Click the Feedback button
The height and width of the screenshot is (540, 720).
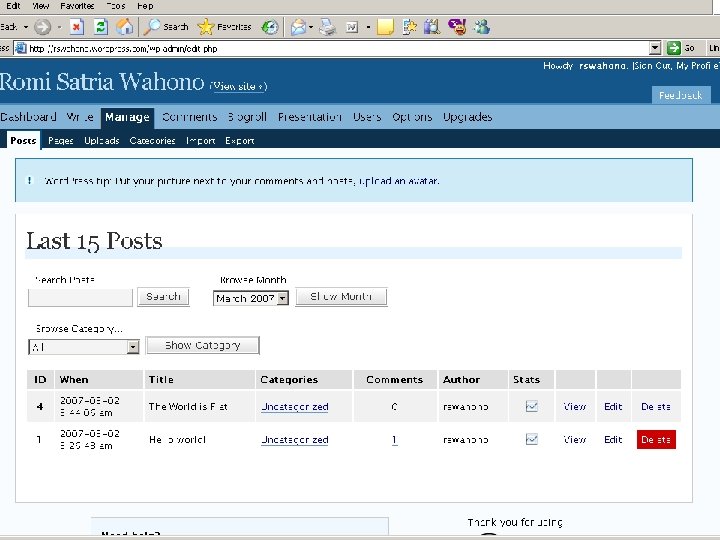coord(681,95)
